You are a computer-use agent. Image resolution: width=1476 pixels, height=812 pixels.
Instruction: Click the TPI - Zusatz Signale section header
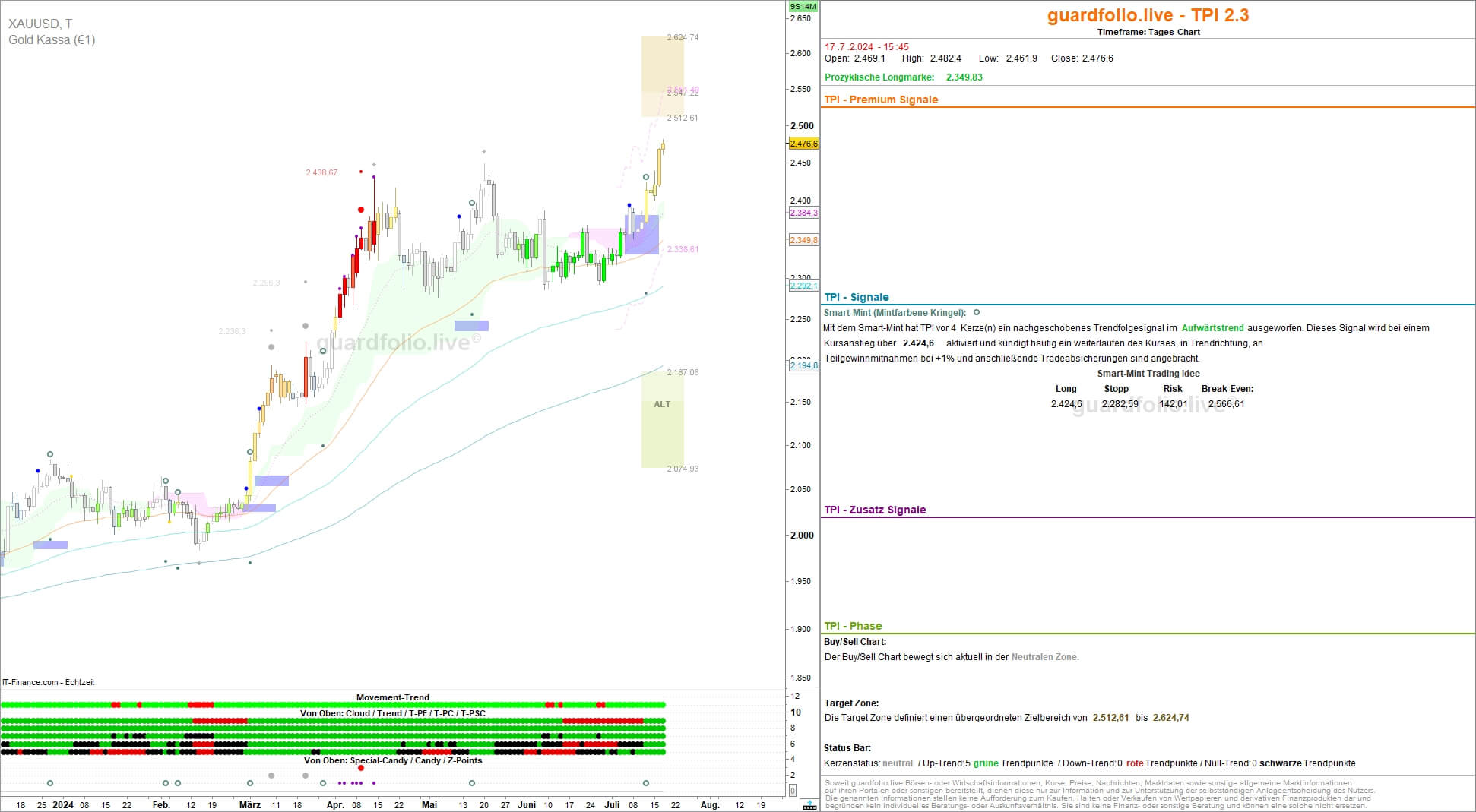click(x=875, y=510)
